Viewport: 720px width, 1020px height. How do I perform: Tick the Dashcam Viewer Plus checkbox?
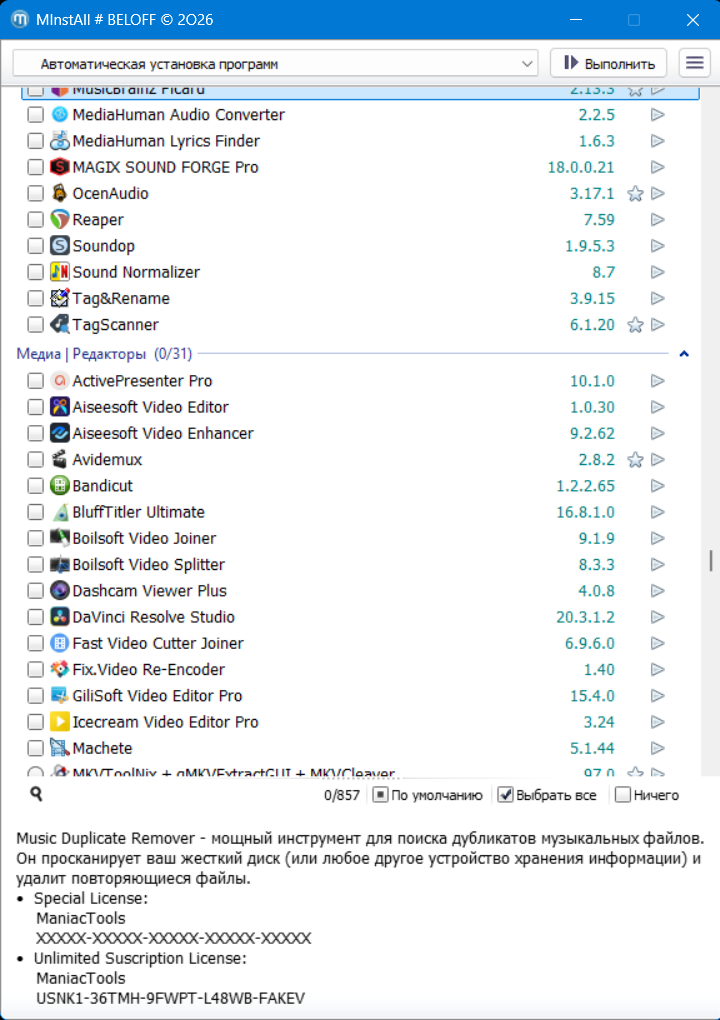(35, 591)
